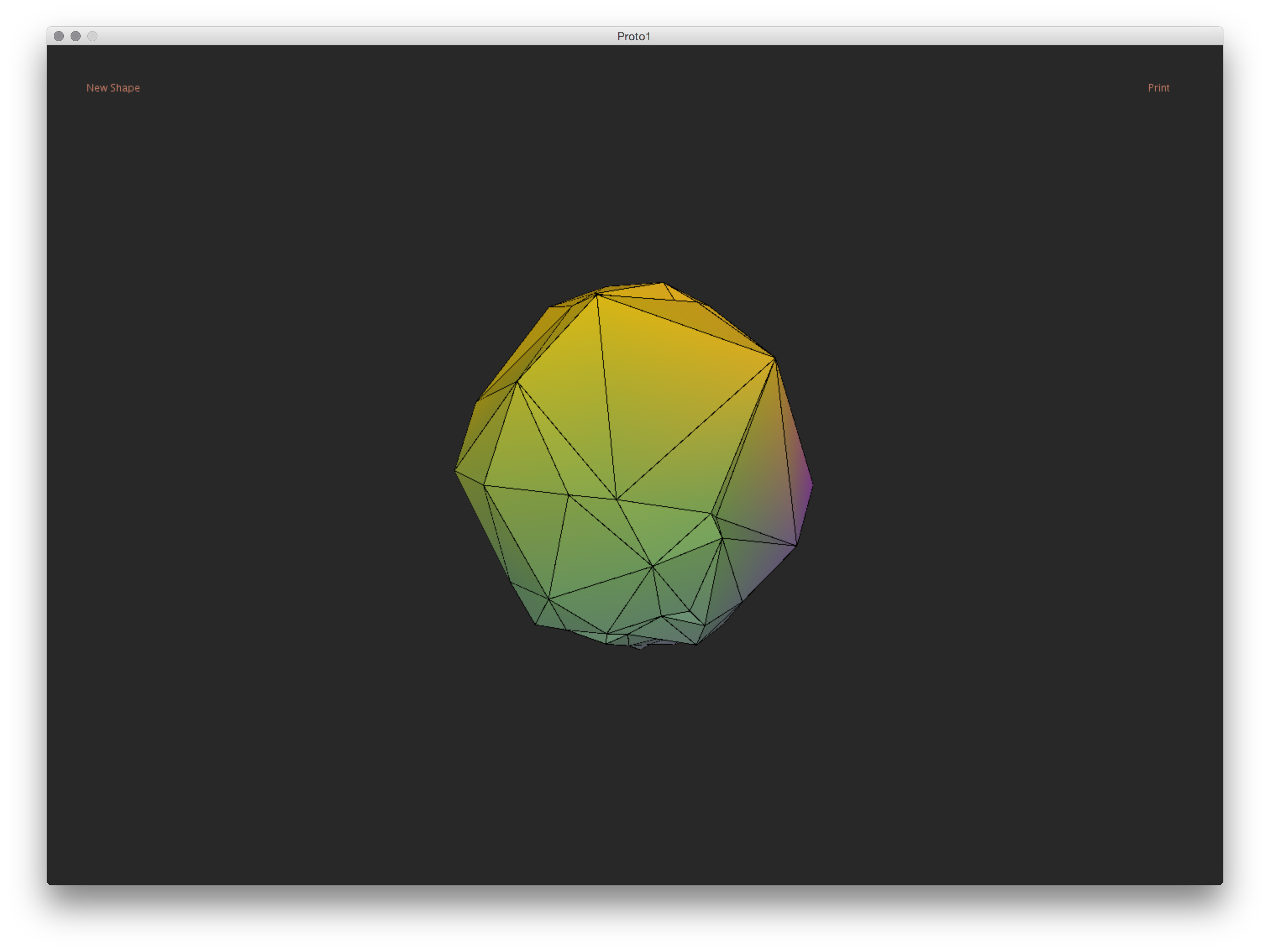This screenshot has width=1270, height=952.
Task: Click the upper-right vertex of the yellow face
Action: pos(774,358)
